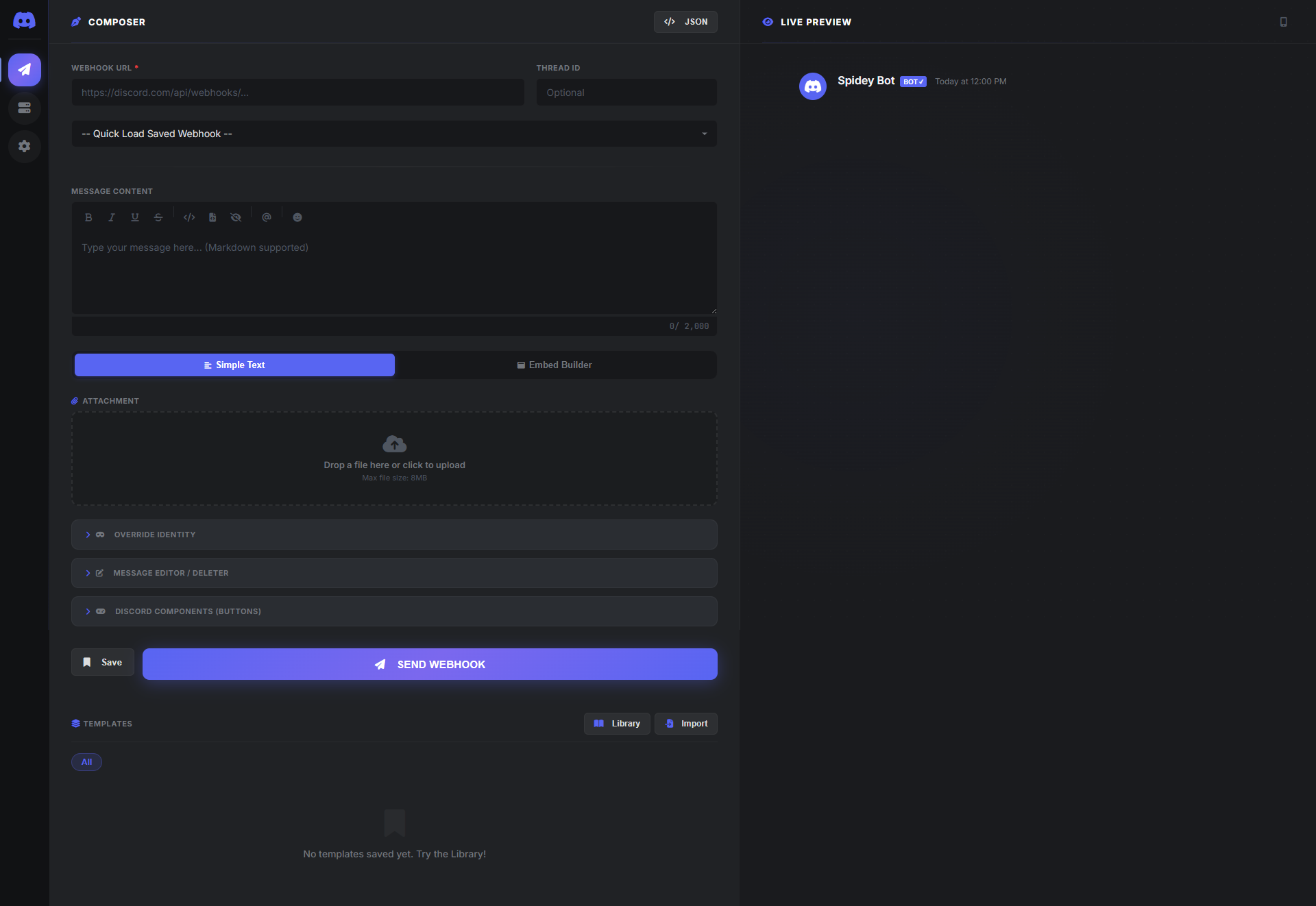
Task: Click the Send Webhook button
Action: pyautogui.click(x=430, y=664)
